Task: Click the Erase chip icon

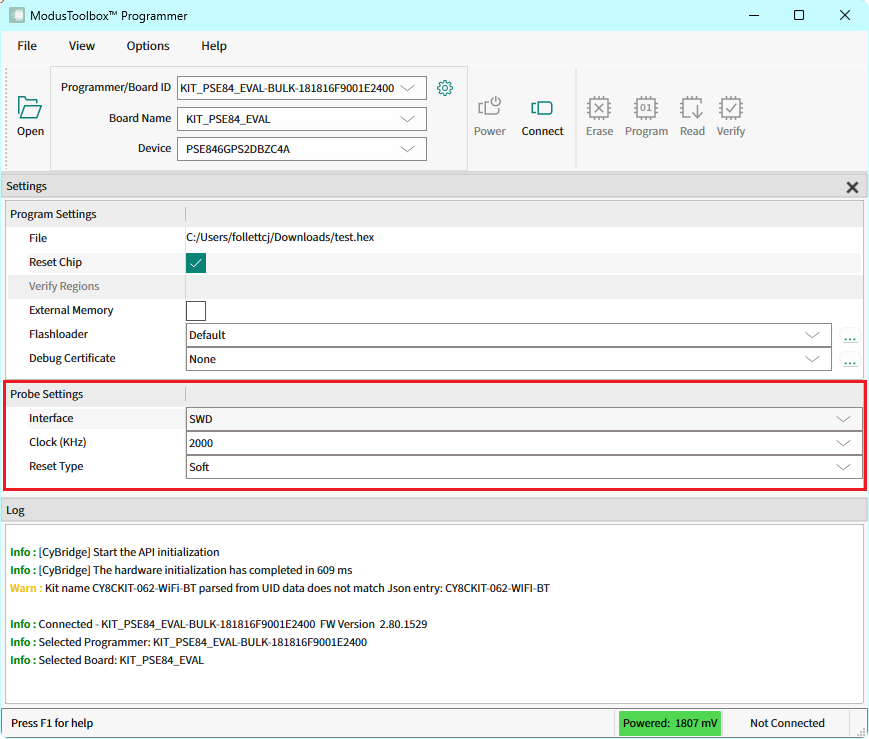Action: [x=599, y=108]
